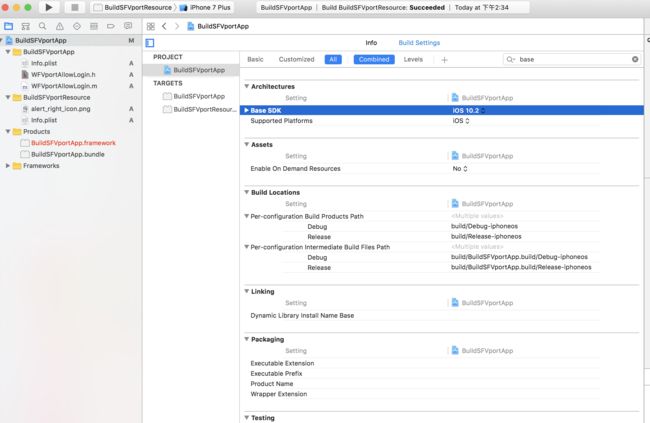The width and height of the screenshot is (650, 423).
Task: Collapse the Packaging section
Action: (247, 339)
